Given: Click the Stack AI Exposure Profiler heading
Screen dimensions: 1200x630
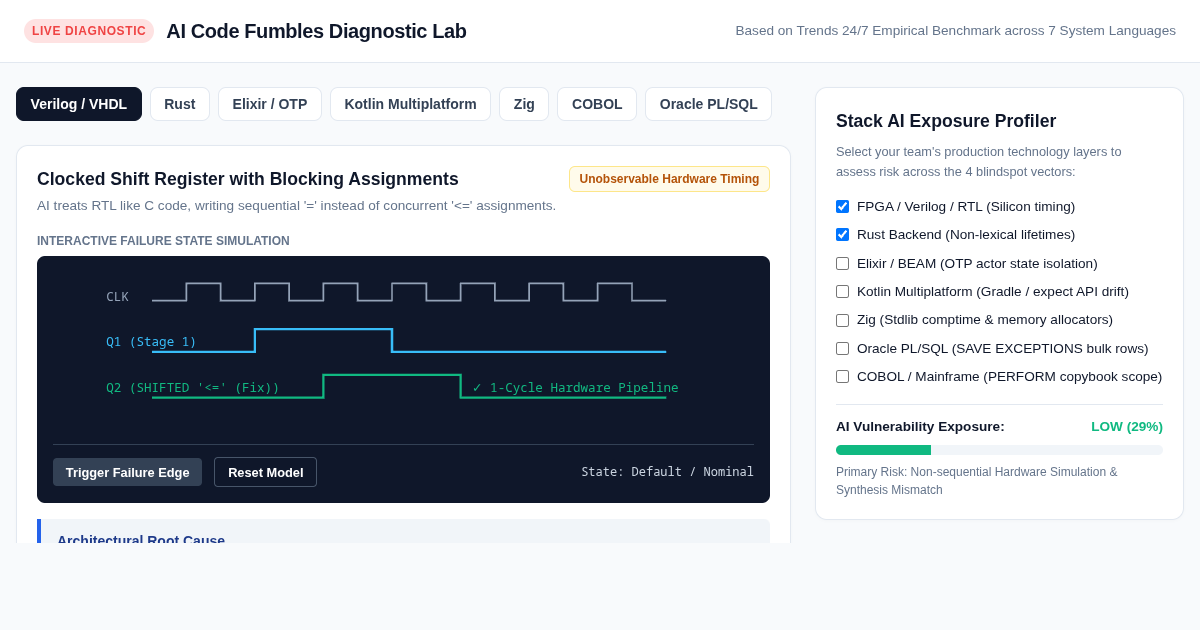Looking at the screenshot, I should [x=946, y=121].
